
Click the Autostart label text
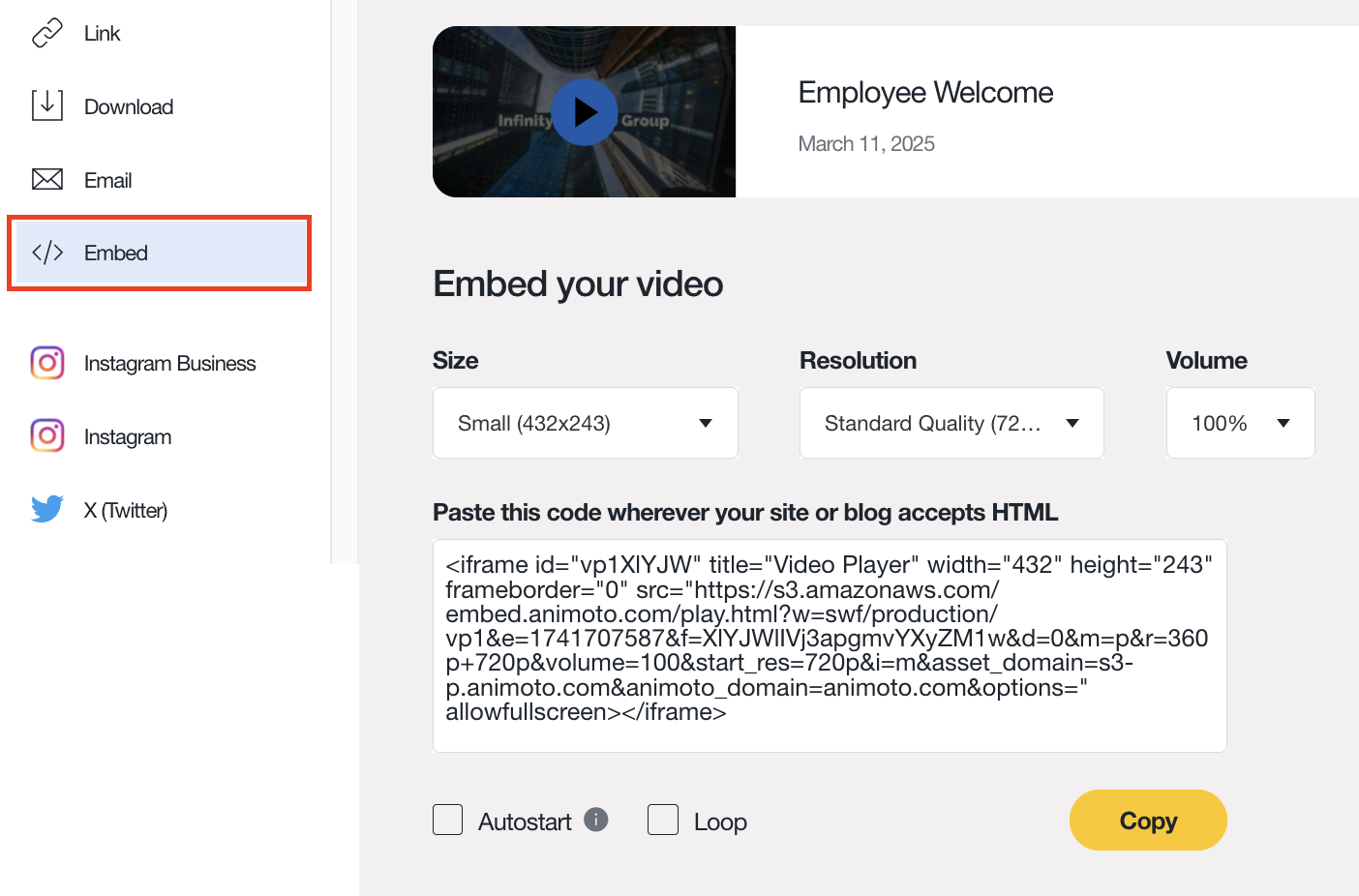[x=525, y=821]
